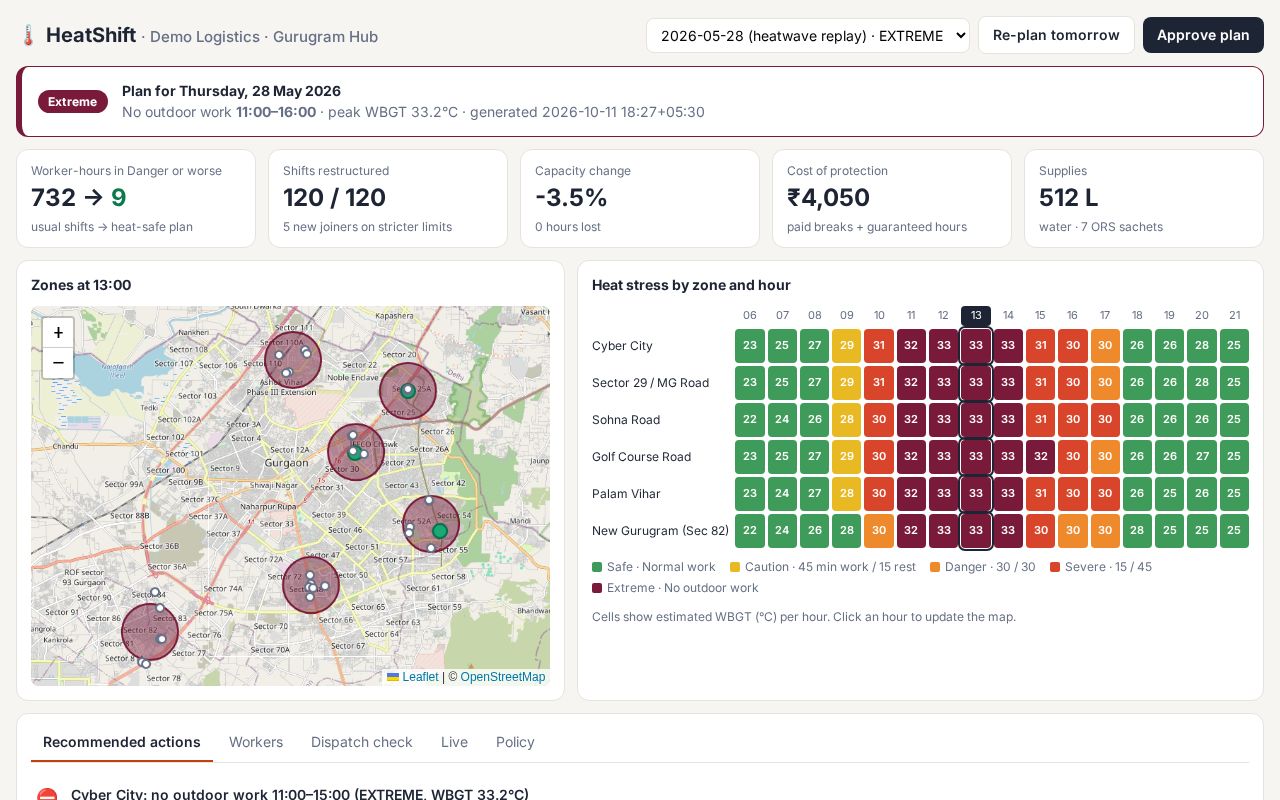
Task: Click the 'Zones at 13:00' heading
Action: point(81,285)
